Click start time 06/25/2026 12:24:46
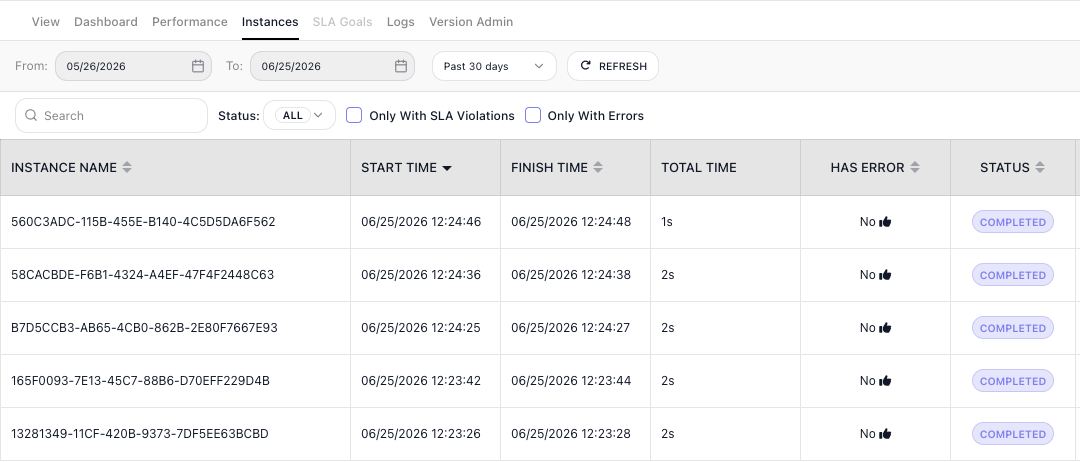This screenshot has height=462, width=1080. (421, 222)
